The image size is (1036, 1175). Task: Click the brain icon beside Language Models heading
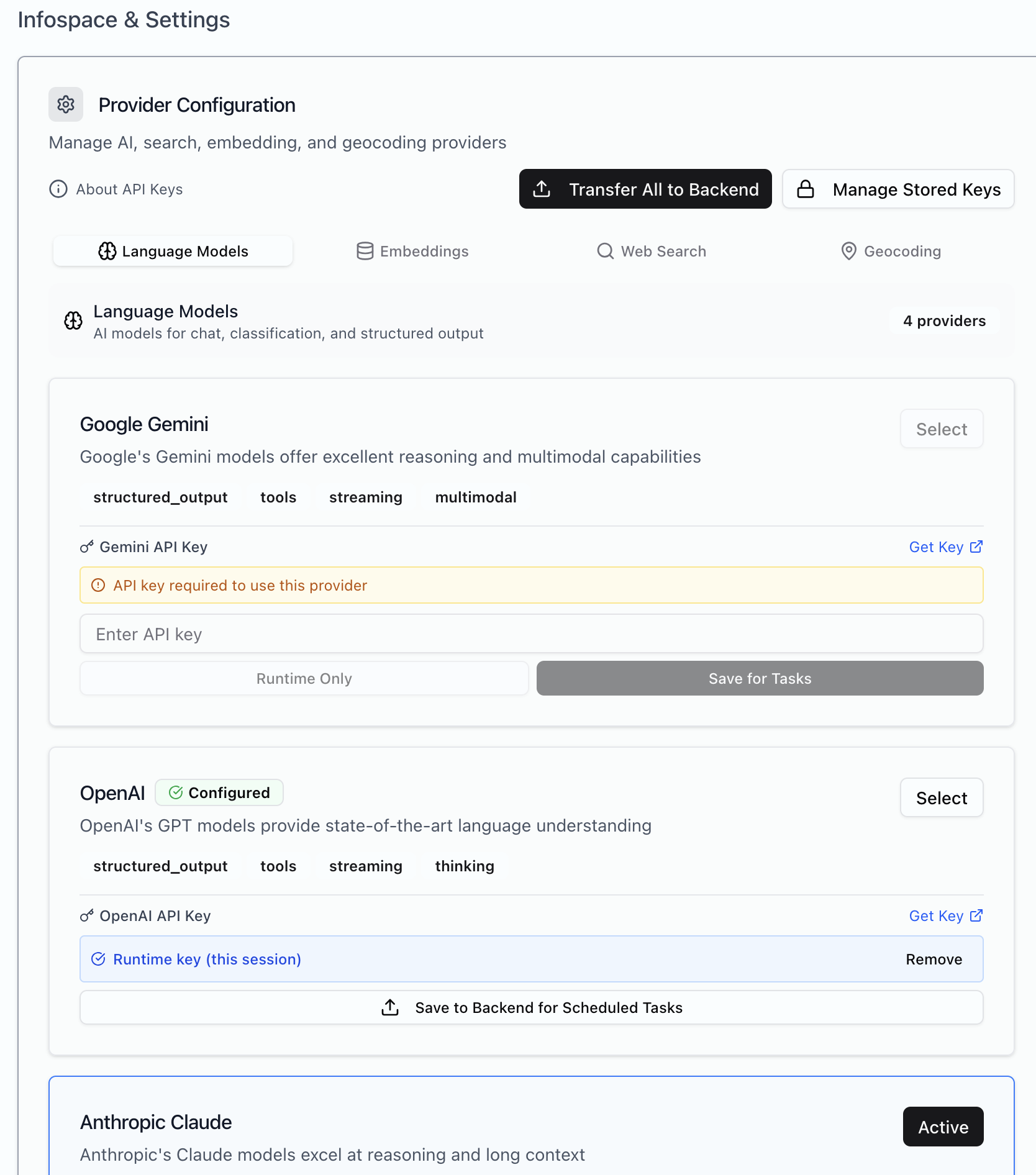click(73, 321)
